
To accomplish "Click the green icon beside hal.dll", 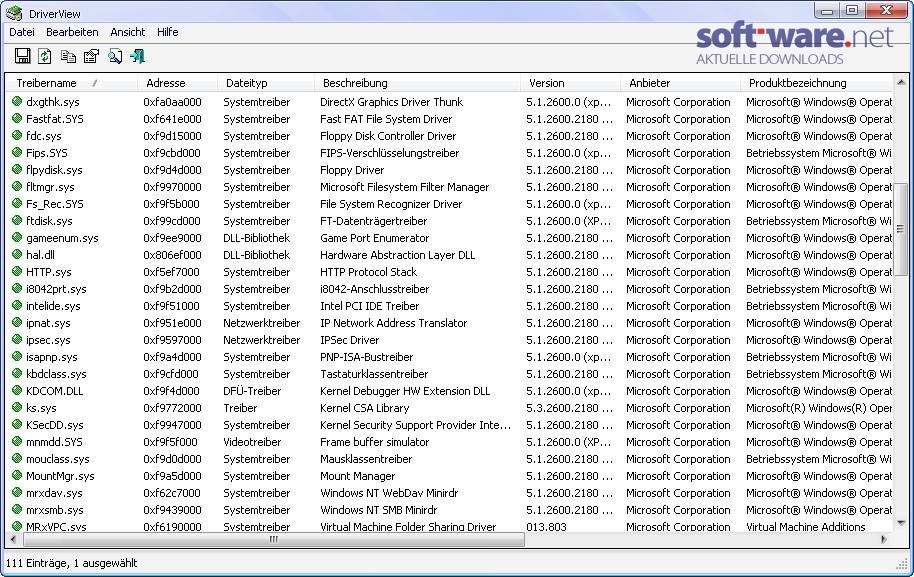I will 17,254.
